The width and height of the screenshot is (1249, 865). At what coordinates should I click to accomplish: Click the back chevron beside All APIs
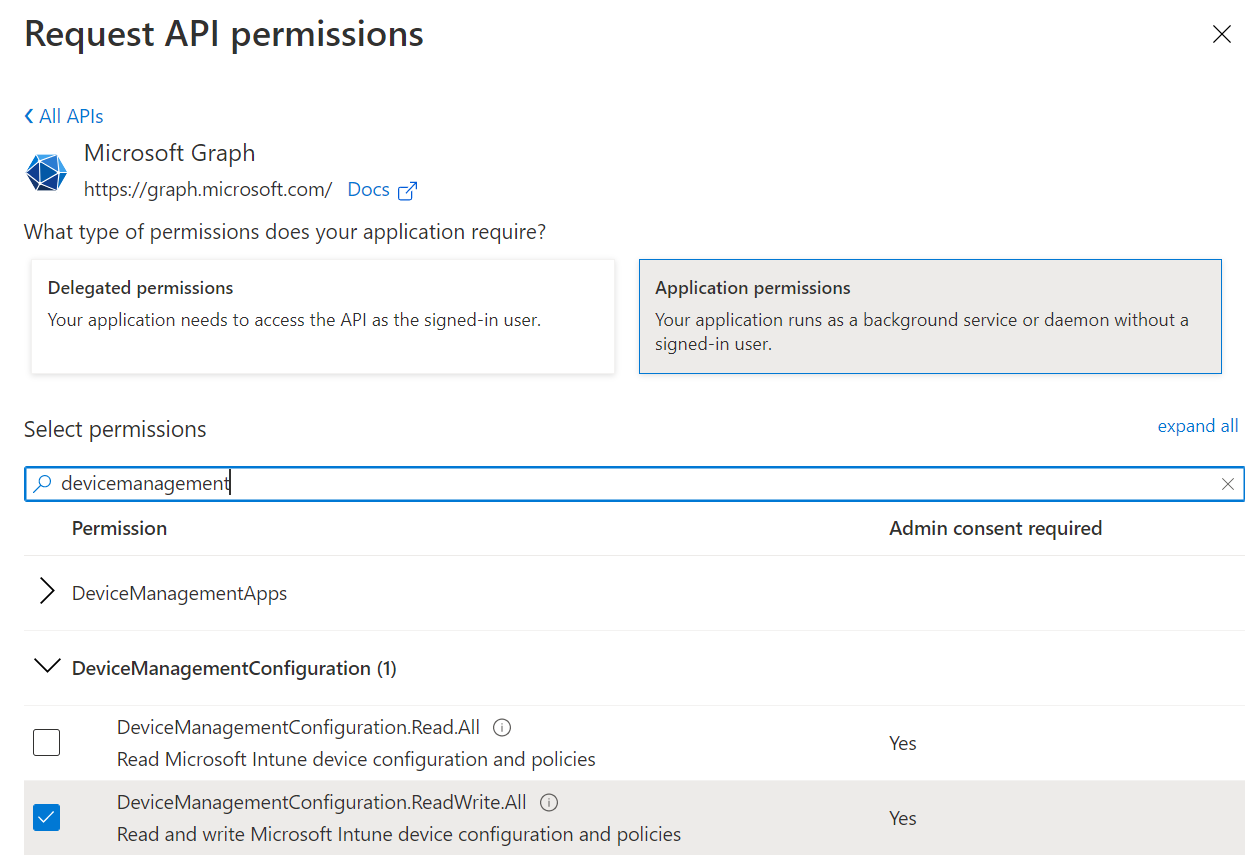(x=29, y=116)
